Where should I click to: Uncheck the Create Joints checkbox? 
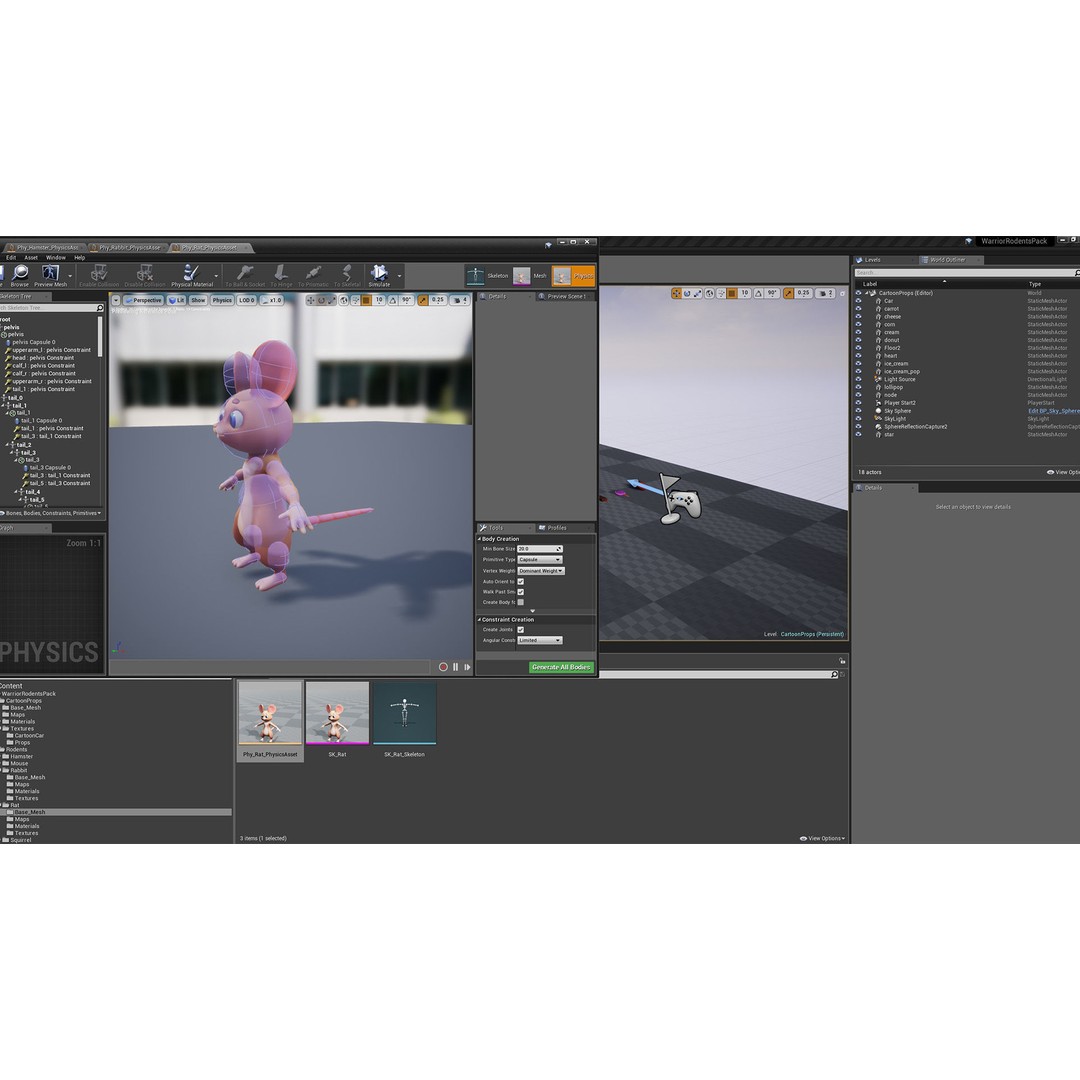(521, 630)
